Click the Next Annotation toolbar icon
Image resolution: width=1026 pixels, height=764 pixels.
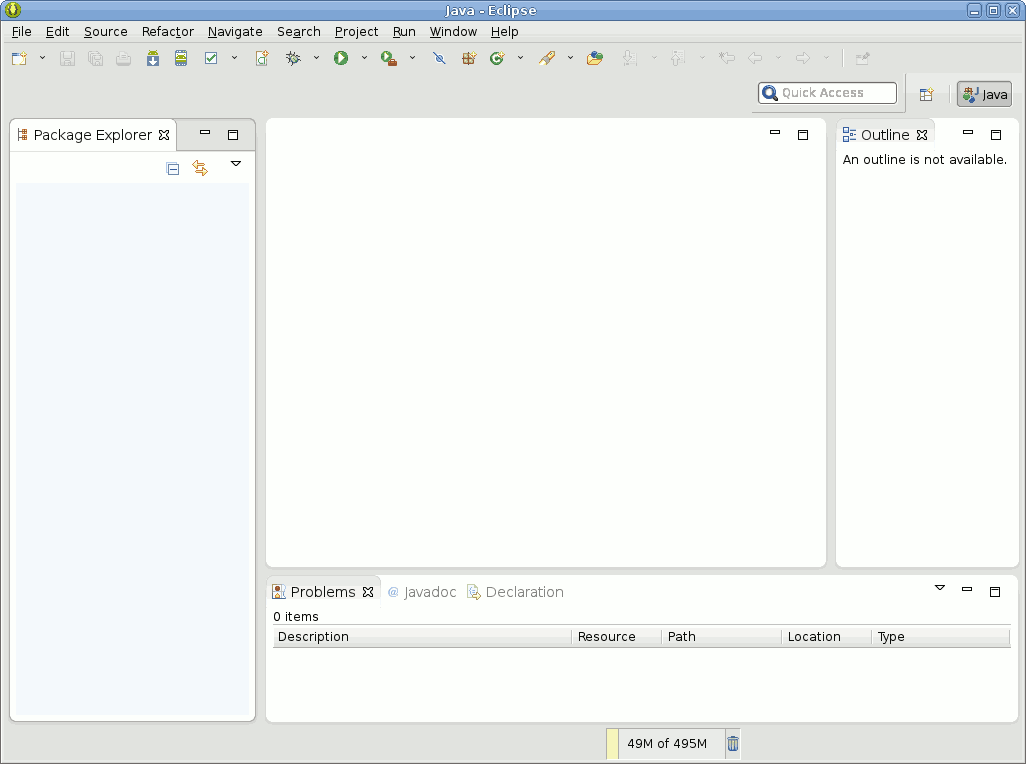click(x=629, y=58)
